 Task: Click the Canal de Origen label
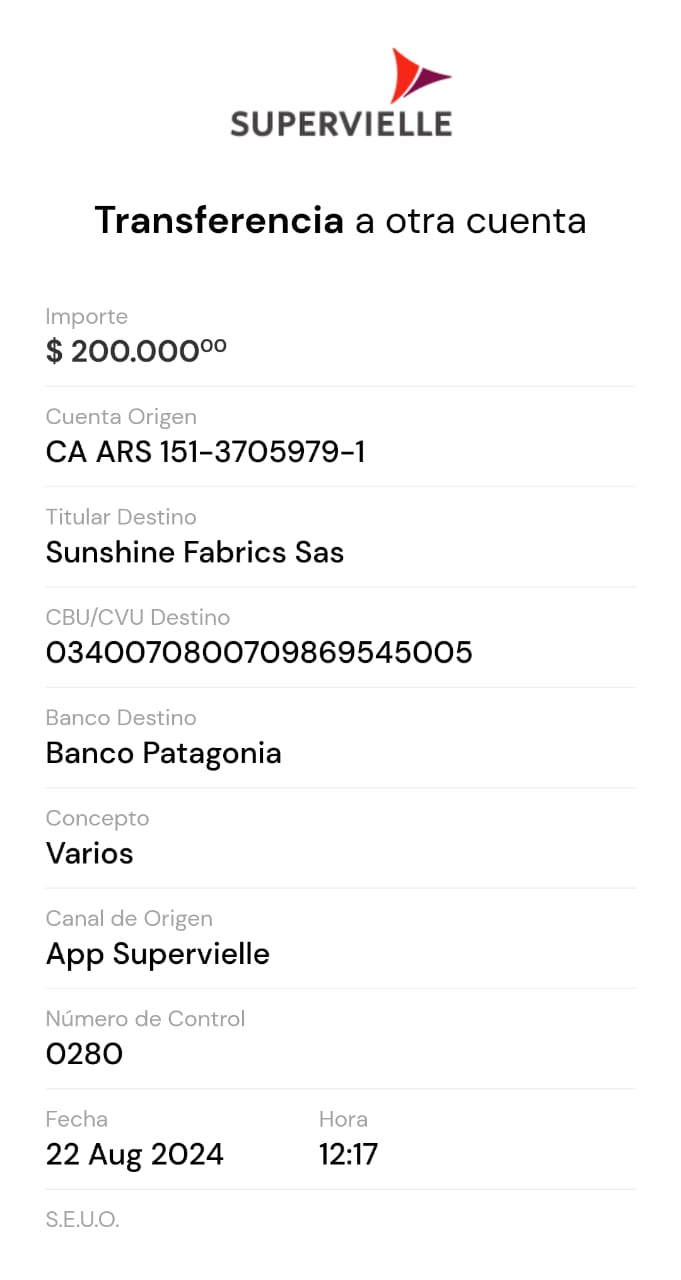129,918
